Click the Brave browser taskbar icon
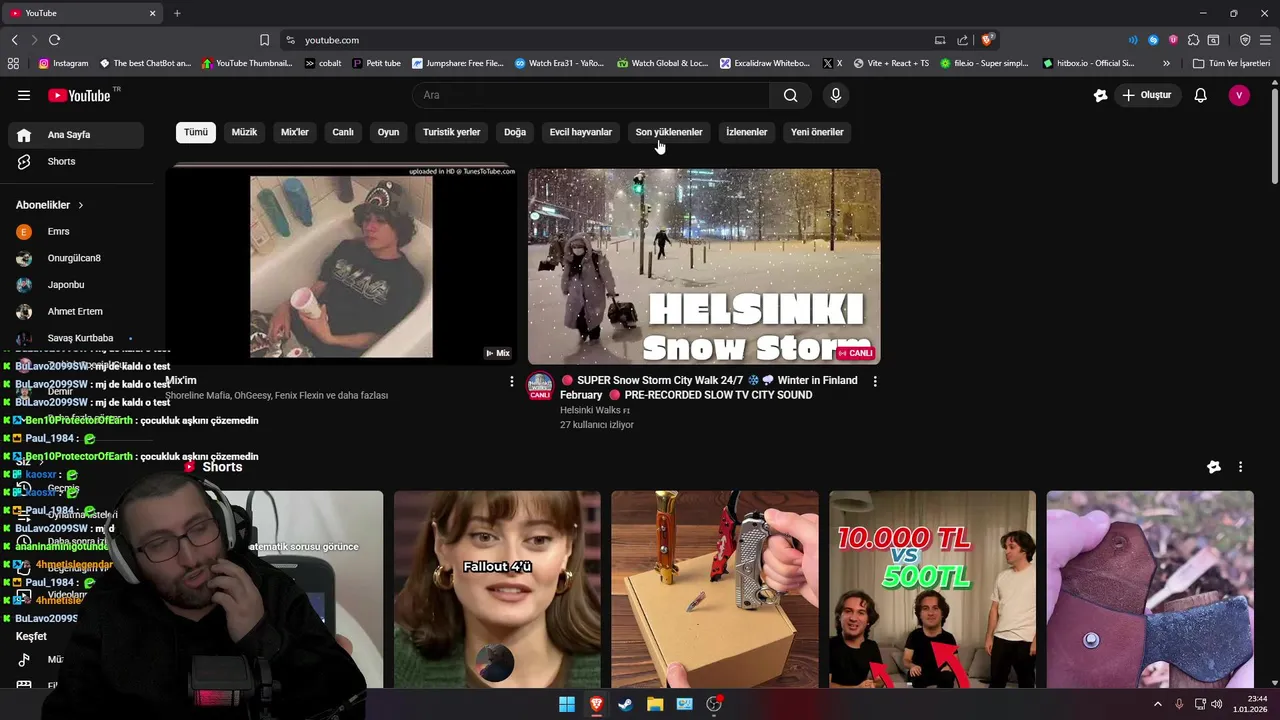Viewport: 1280px width, 720px height. pos(596,704)
